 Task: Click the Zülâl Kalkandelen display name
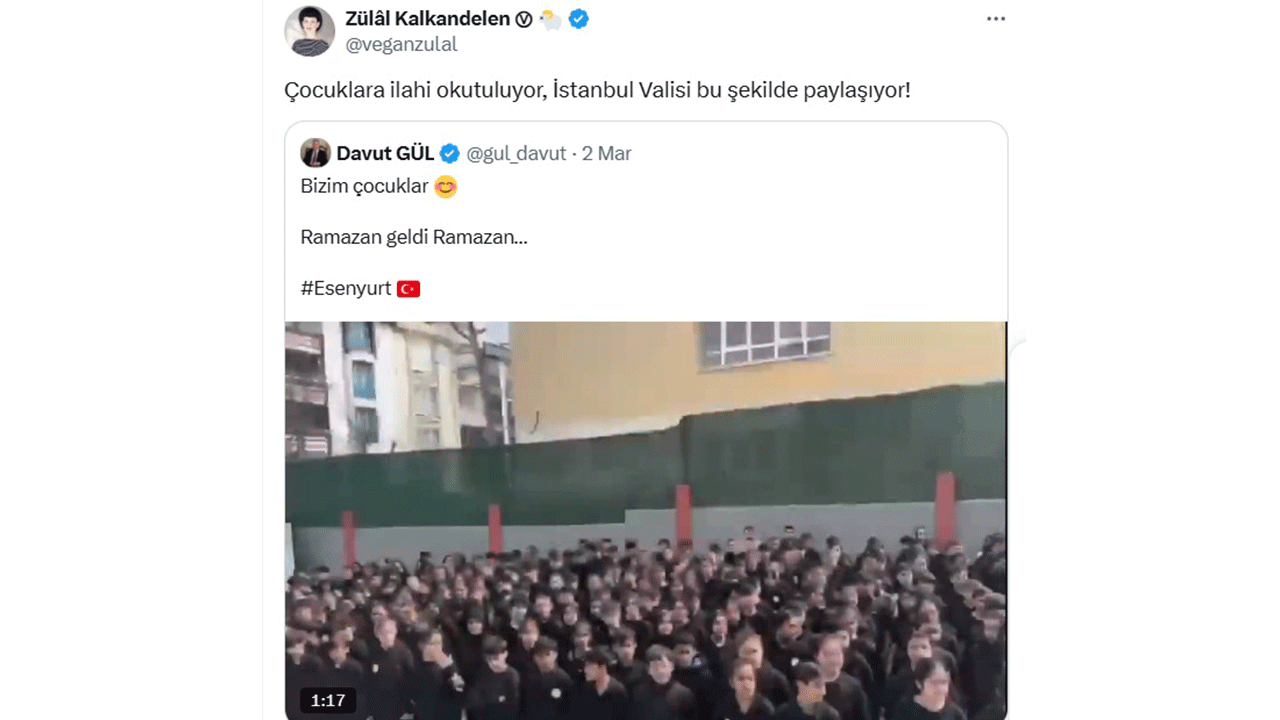click(427, 19)
